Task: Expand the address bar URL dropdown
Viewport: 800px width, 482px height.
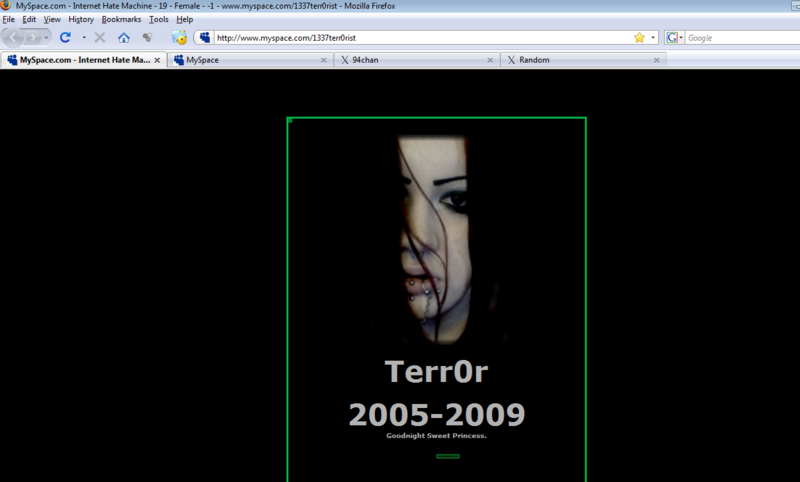Action: pyautogui.click(x=653, y=38)
